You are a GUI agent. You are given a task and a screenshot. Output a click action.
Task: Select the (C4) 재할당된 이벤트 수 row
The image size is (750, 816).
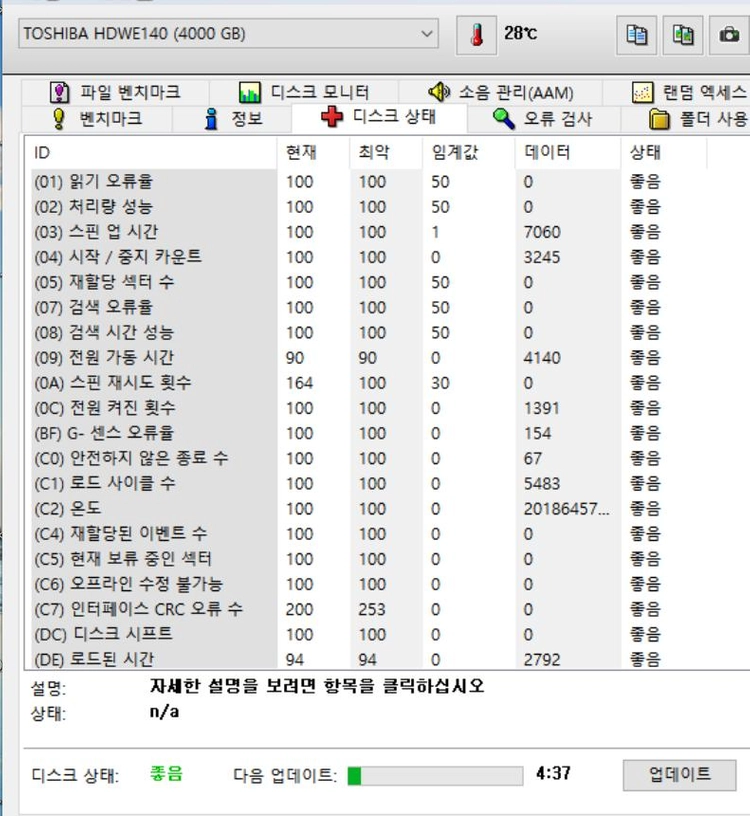point(388,534)
